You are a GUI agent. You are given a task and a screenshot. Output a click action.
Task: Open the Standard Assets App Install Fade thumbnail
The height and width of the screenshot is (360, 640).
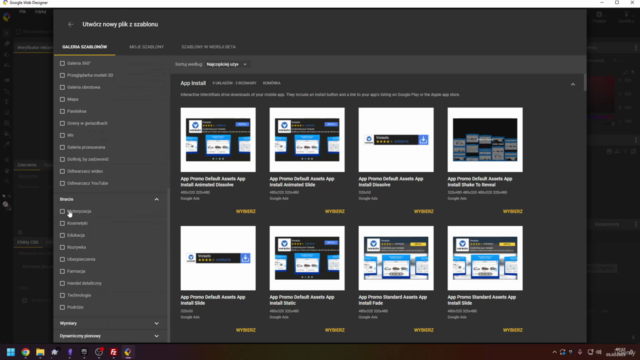(396, 258)
